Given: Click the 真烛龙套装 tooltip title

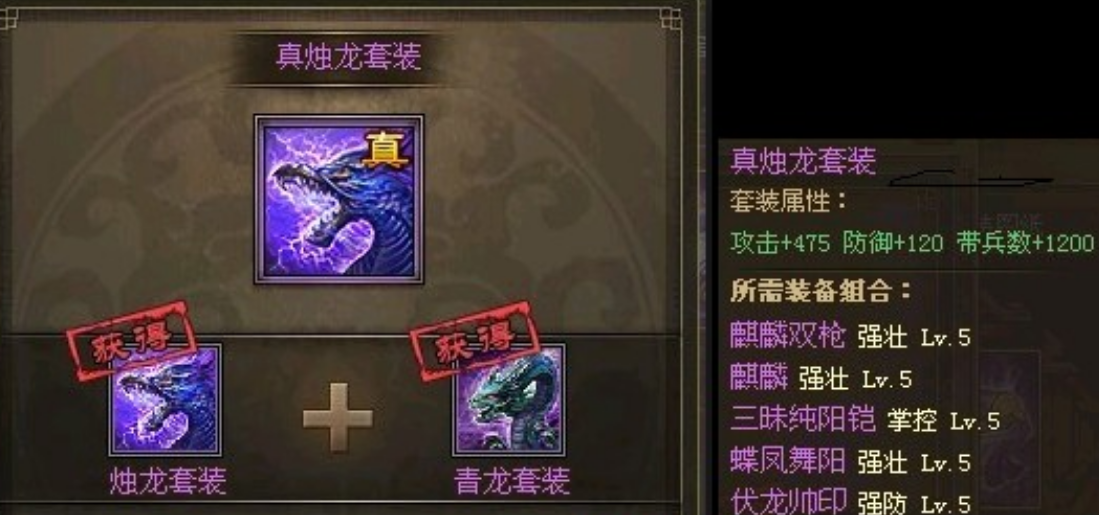Looking at the screenshot, I should coord(803,161).
